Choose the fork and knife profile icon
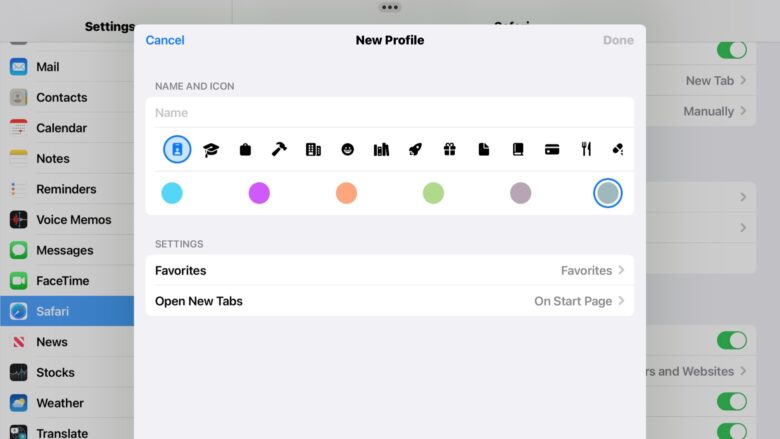Viewport: 780px width, 439px height. point(586,149)
